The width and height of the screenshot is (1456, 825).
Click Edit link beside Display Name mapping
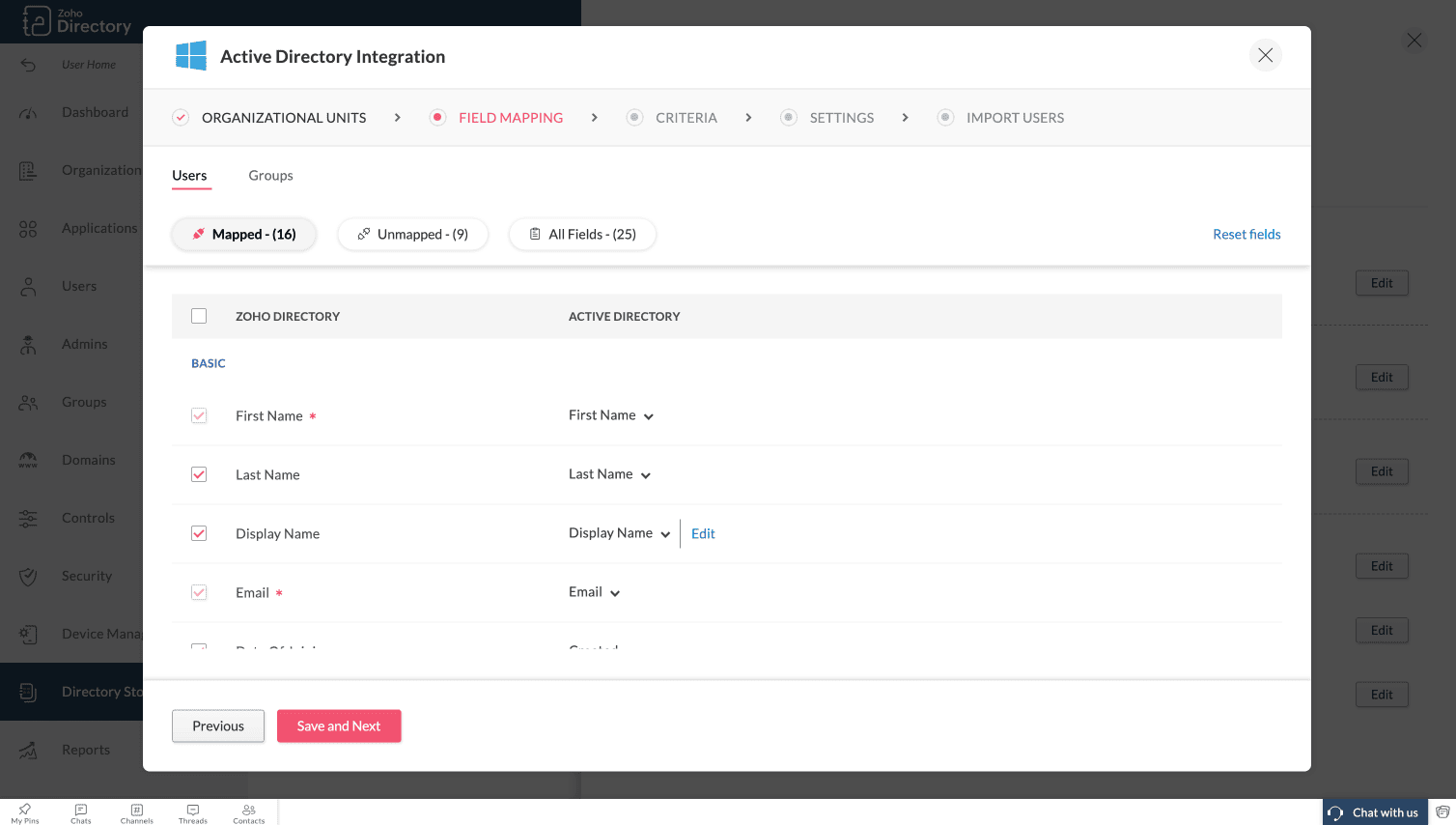[x=703, y=533]
